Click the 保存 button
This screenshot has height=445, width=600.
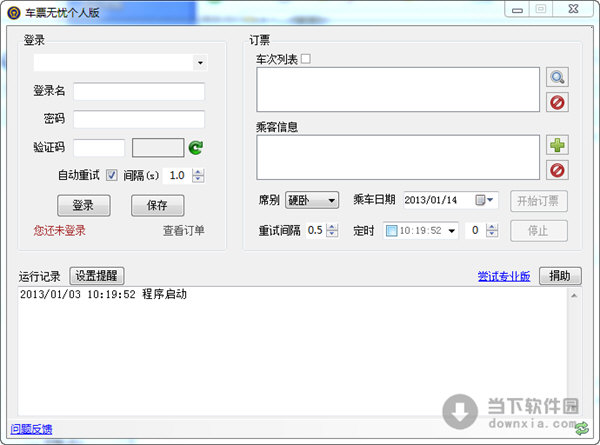(157, 205)
